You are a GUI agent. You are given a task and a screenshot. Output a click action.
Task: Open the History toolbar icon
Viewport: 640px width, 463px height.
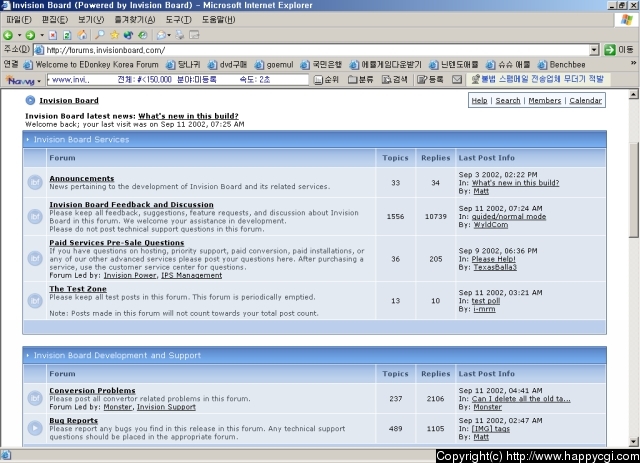(142, 36)
